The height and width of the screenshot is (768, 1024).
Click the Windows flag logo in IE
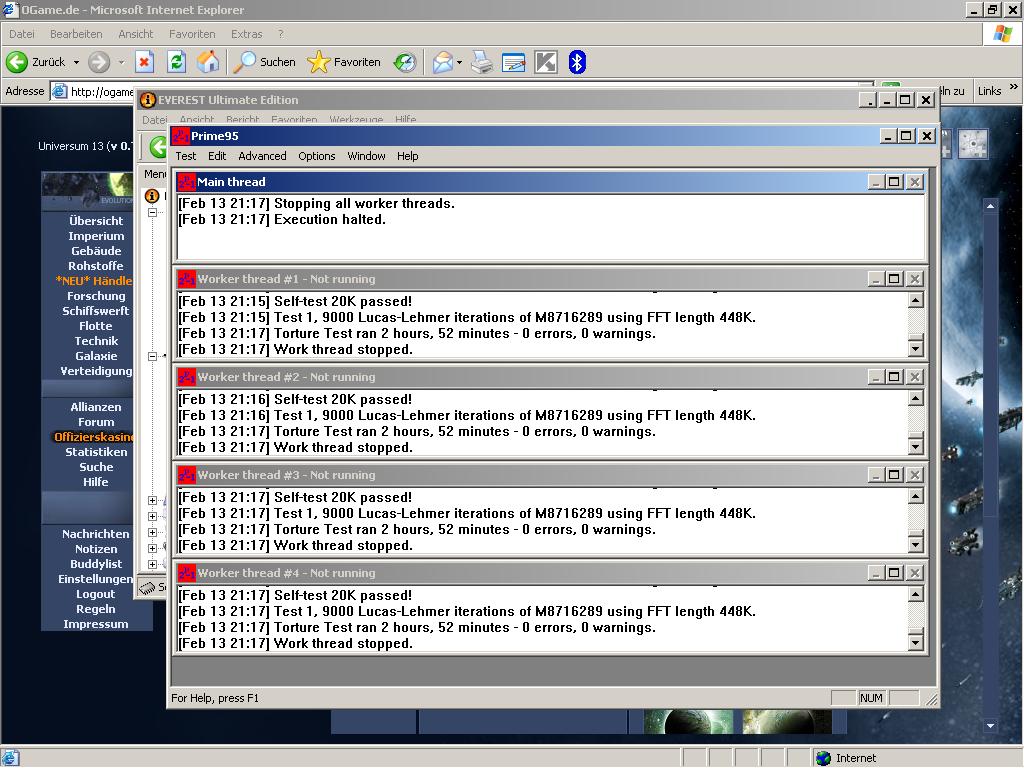[1002, 34]
